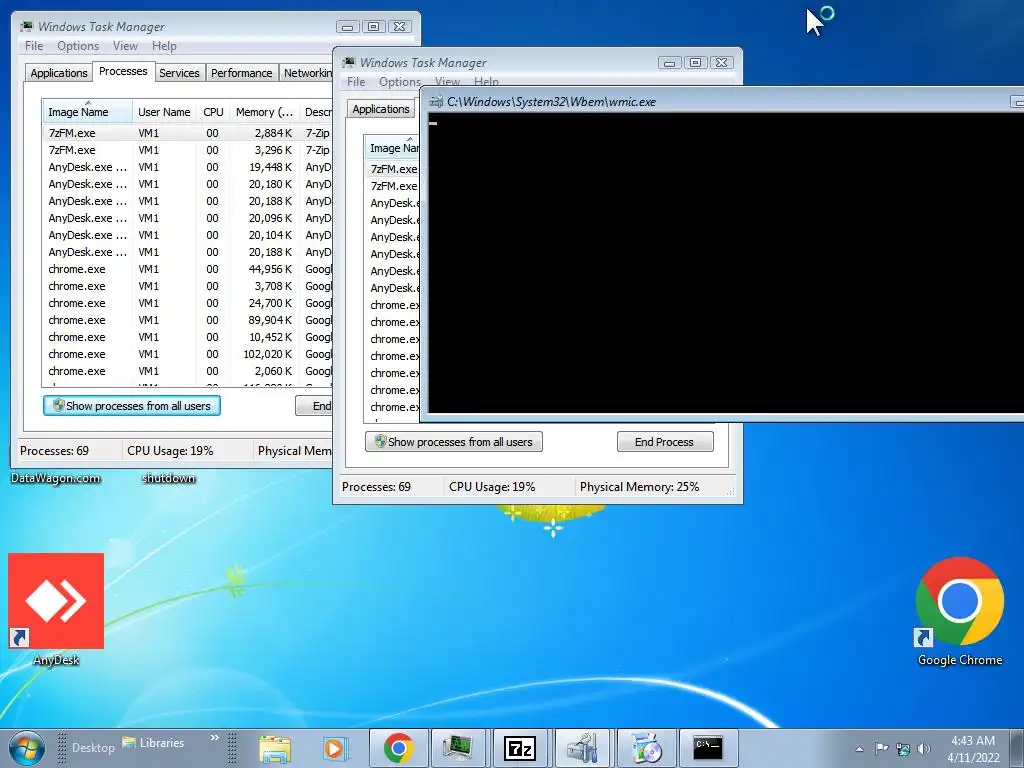The width and height of the screenshot is (1024, 768).
Task: Switch to Google Chrome taskbar button
Action: pos(398,748)
